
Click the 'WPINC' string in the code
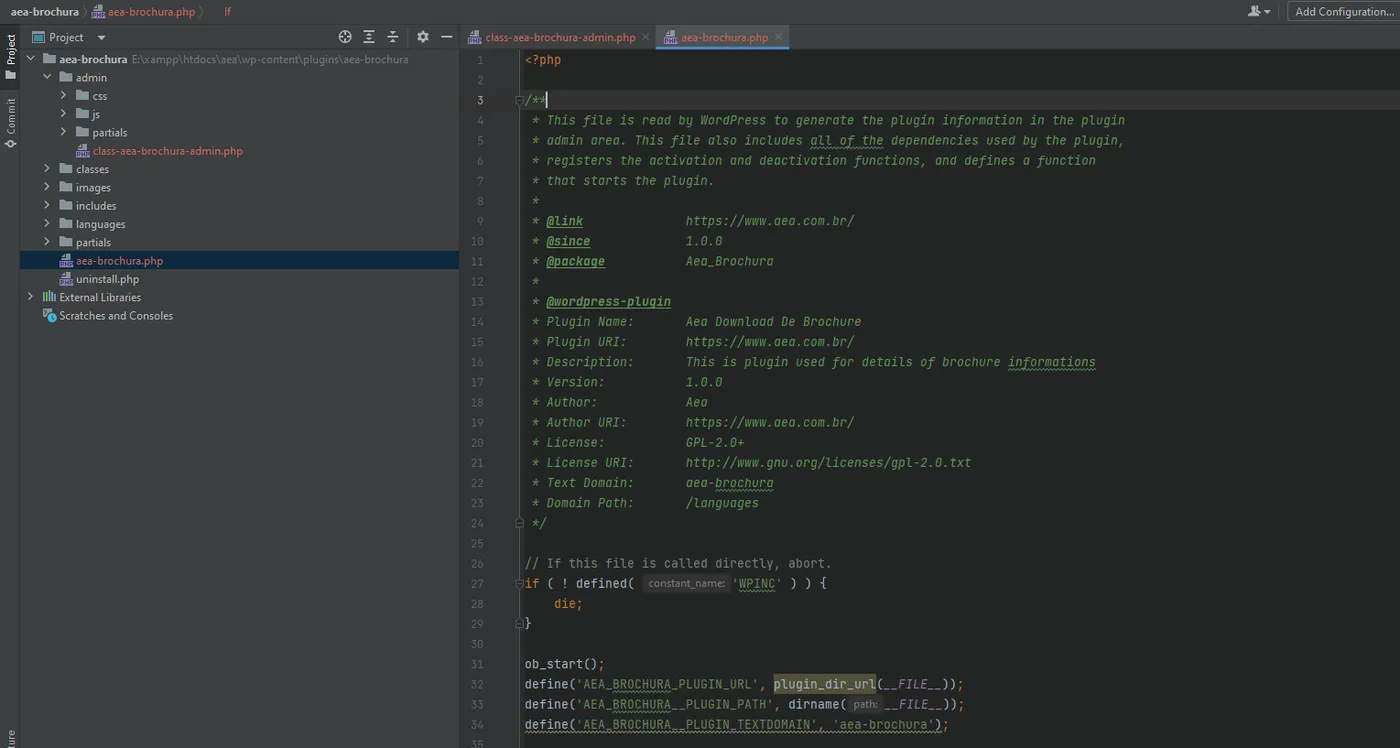pyautogui.click(x=758, y=583)
